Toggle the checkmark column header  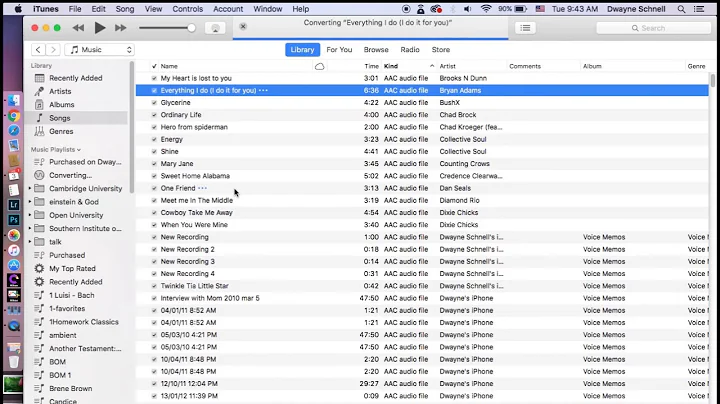[154, 66]
